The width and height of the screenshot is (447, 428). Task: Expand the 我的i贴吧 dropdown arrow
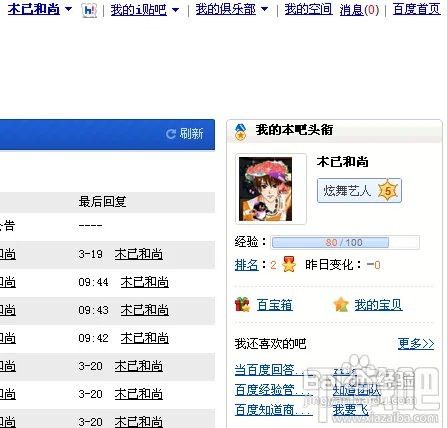175,10
